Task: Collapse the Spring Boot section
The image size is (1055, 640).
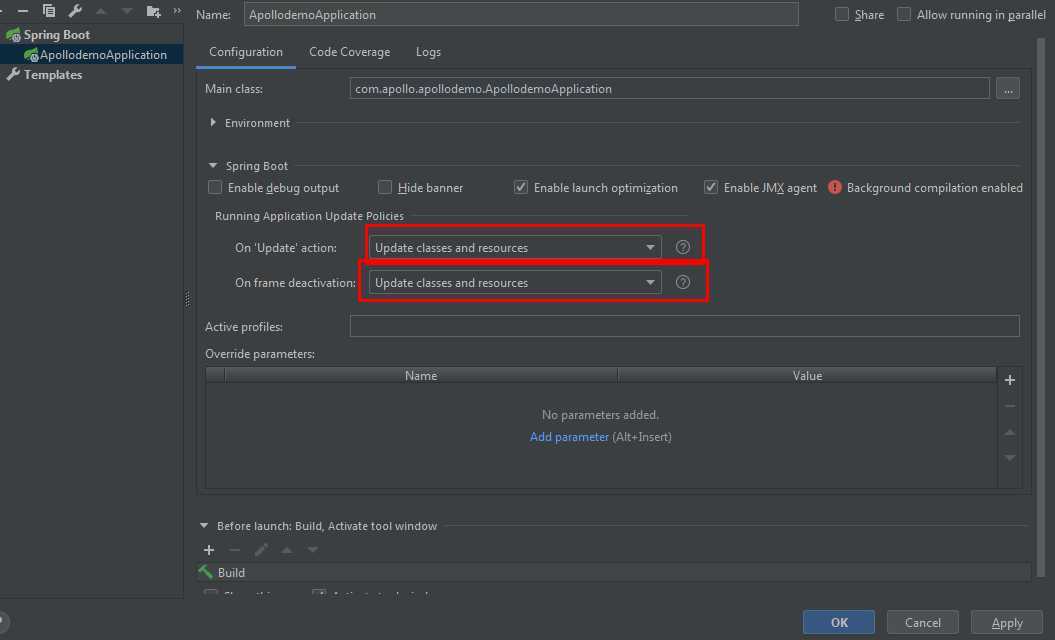Action: tap(213, 166)
